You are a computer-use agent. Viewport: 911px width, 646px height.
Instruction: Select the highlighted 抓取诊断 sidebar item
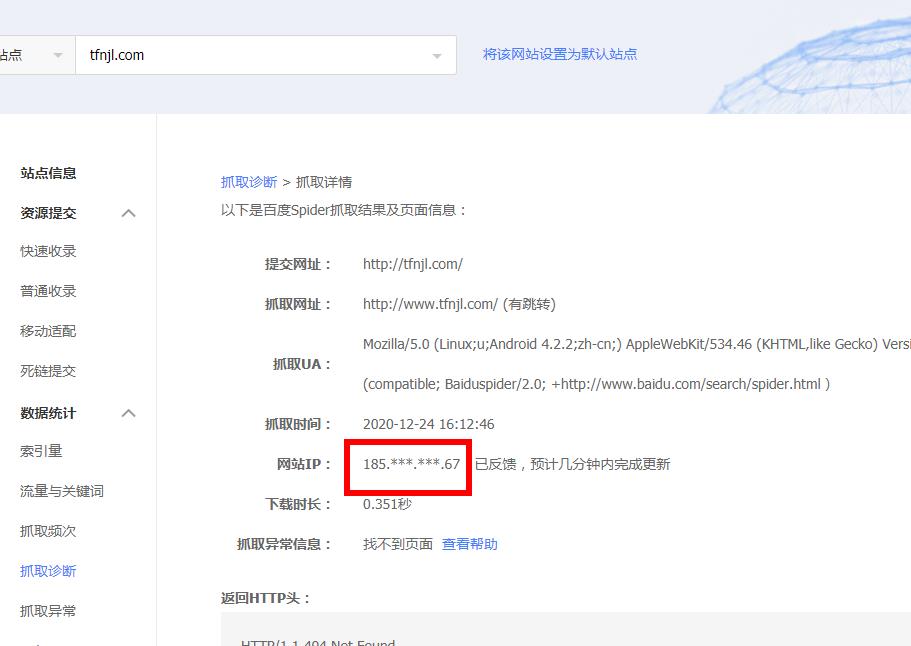[x=51, y=571]
